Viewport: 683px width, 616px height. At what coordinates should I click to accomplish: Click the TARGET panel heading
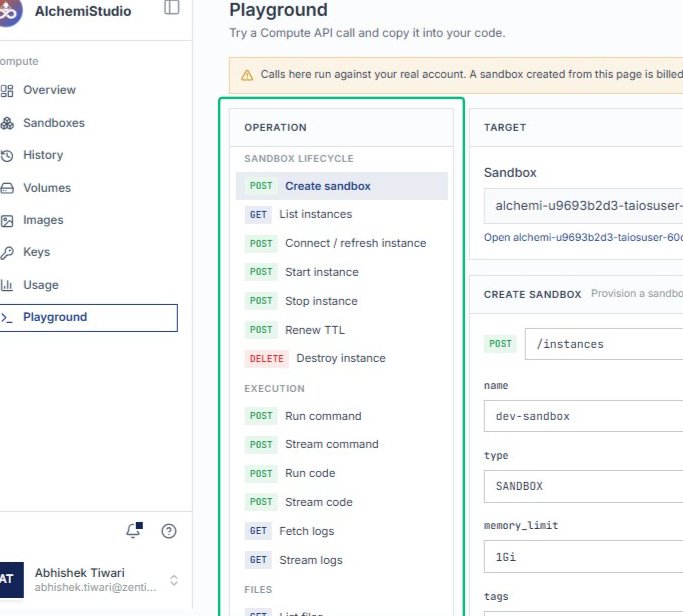point(505,128)
